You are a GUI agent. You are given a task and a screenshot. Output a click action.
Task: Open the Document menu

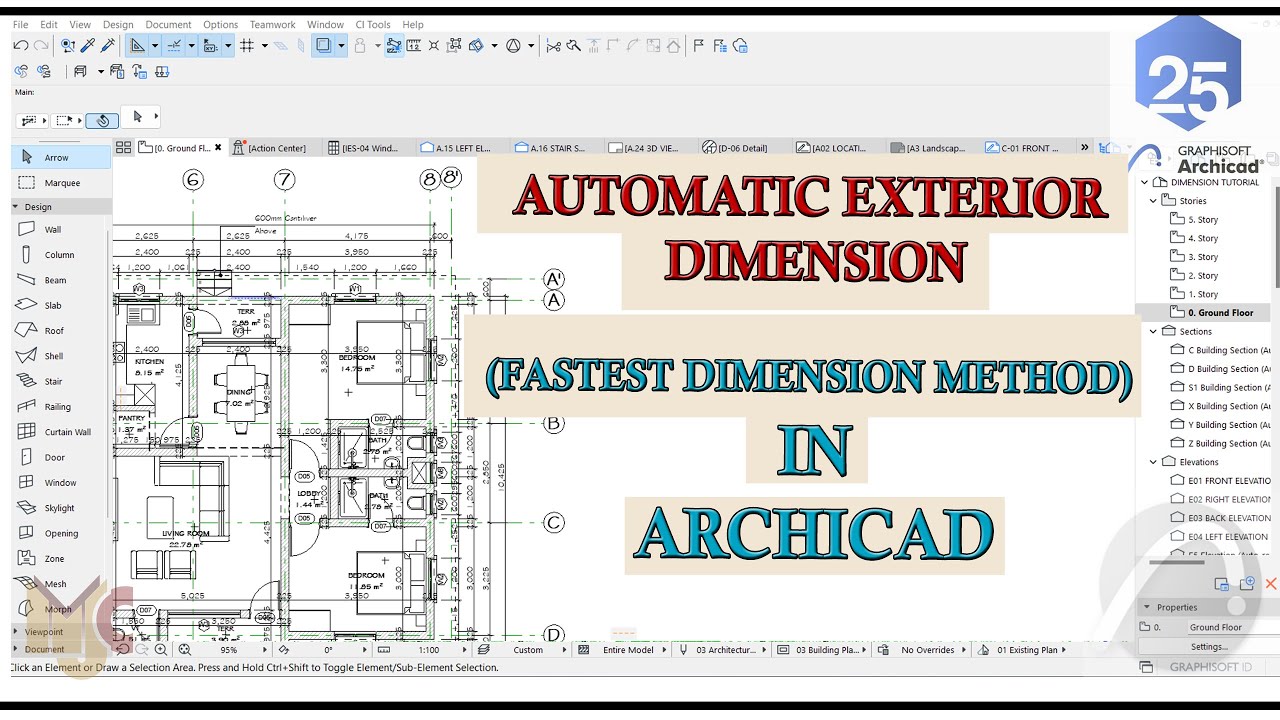pyautogui.click(x=168, y=24)
